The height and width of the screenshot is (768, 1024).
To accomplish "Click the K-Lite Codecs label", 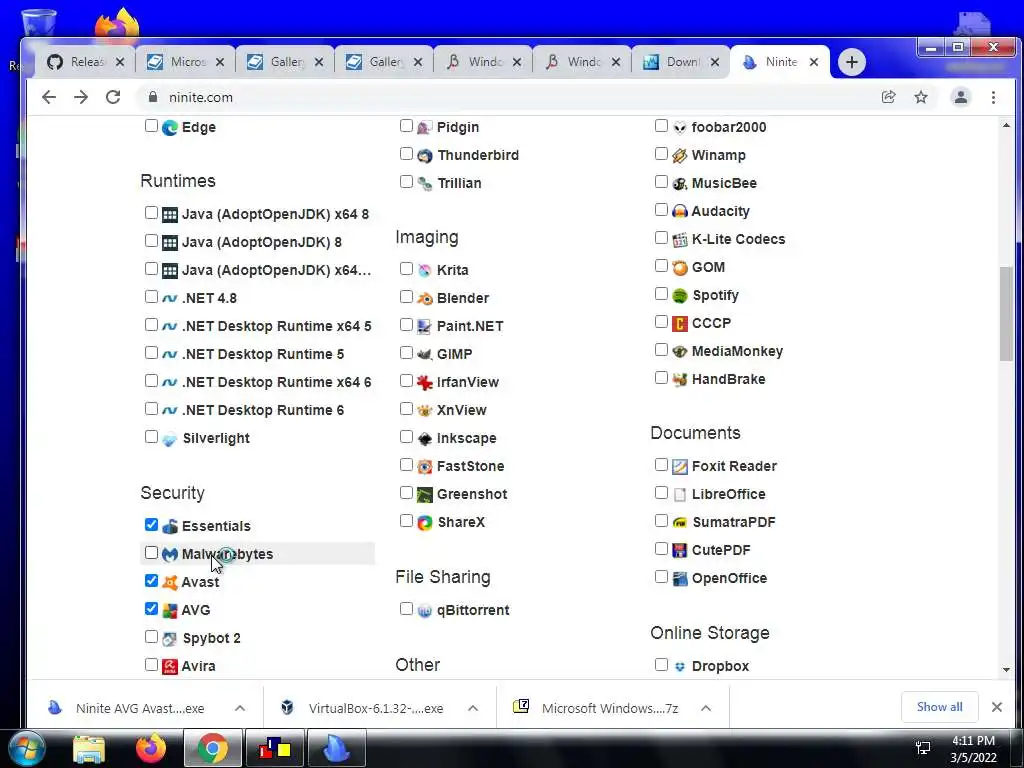I will 738,239.
